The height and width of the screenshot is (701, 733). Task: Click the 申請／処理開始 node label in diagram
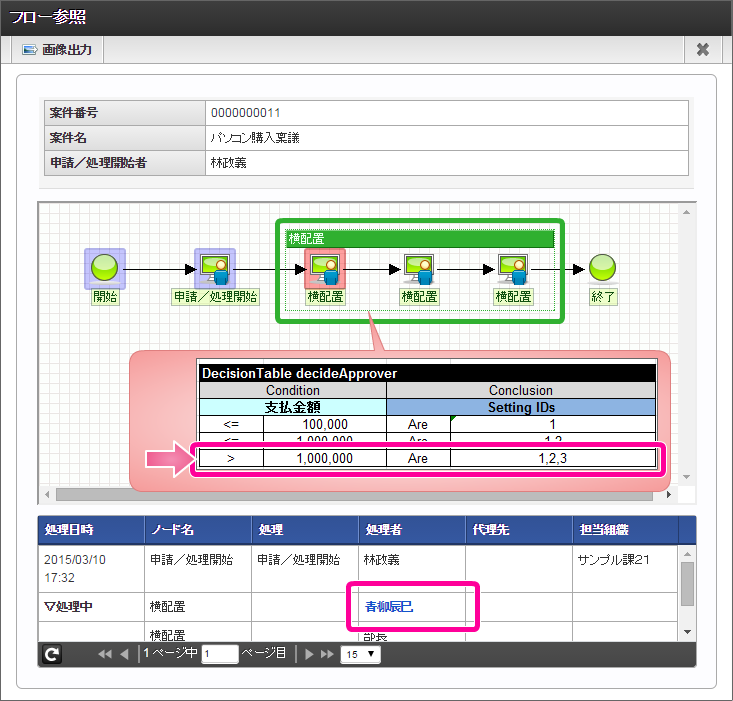click(215, 297)
